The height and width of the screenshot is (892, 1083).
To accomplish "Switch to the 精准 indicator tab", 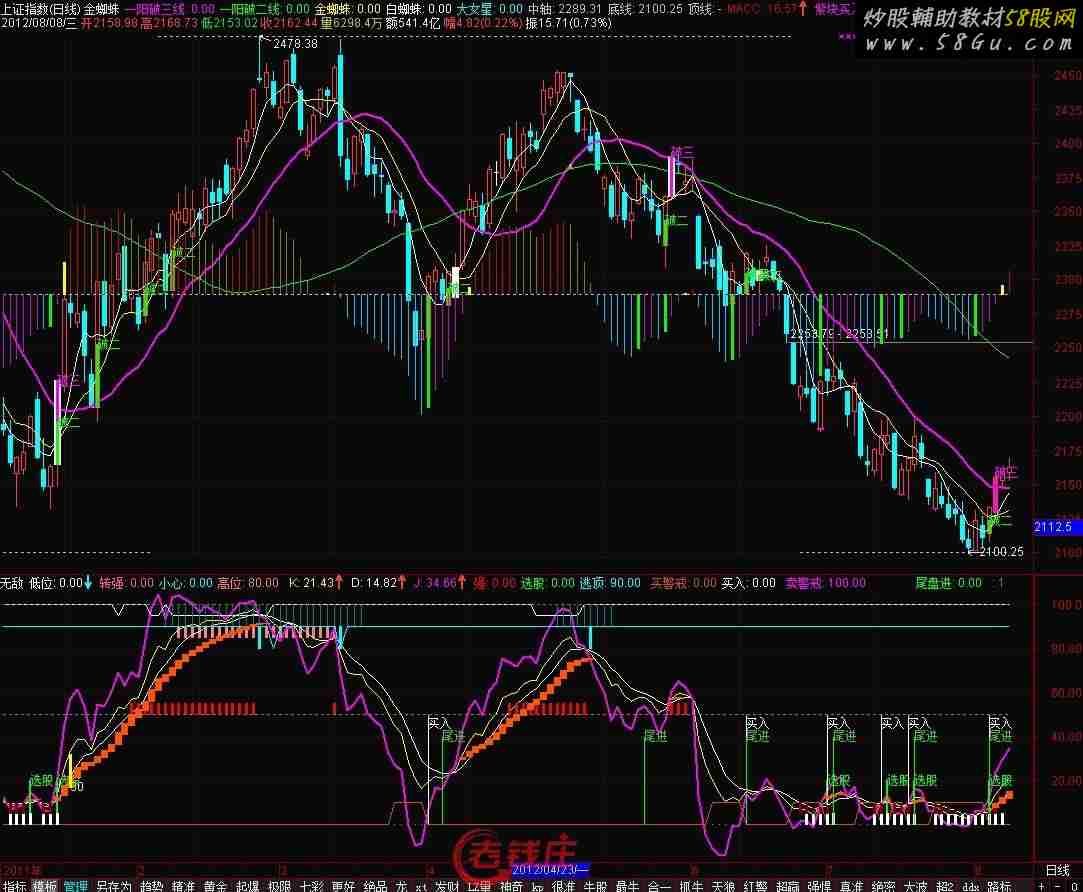I will (x=183, y=886).
